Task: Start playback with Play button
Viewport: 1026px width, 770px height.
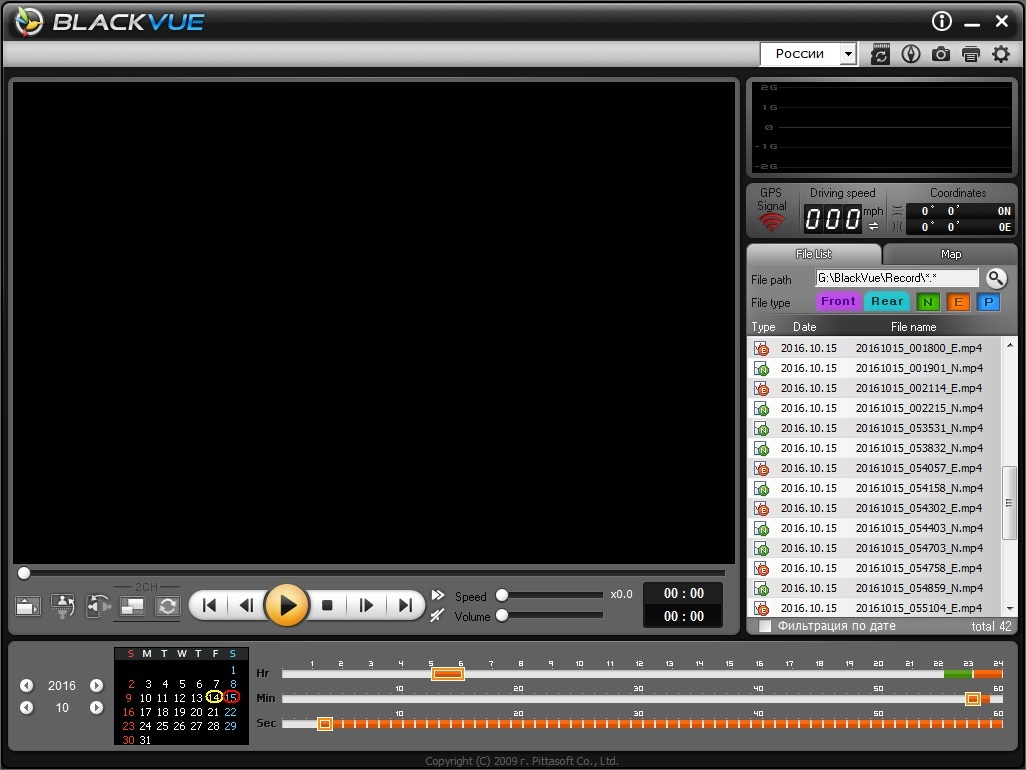Action: point(287,605)
